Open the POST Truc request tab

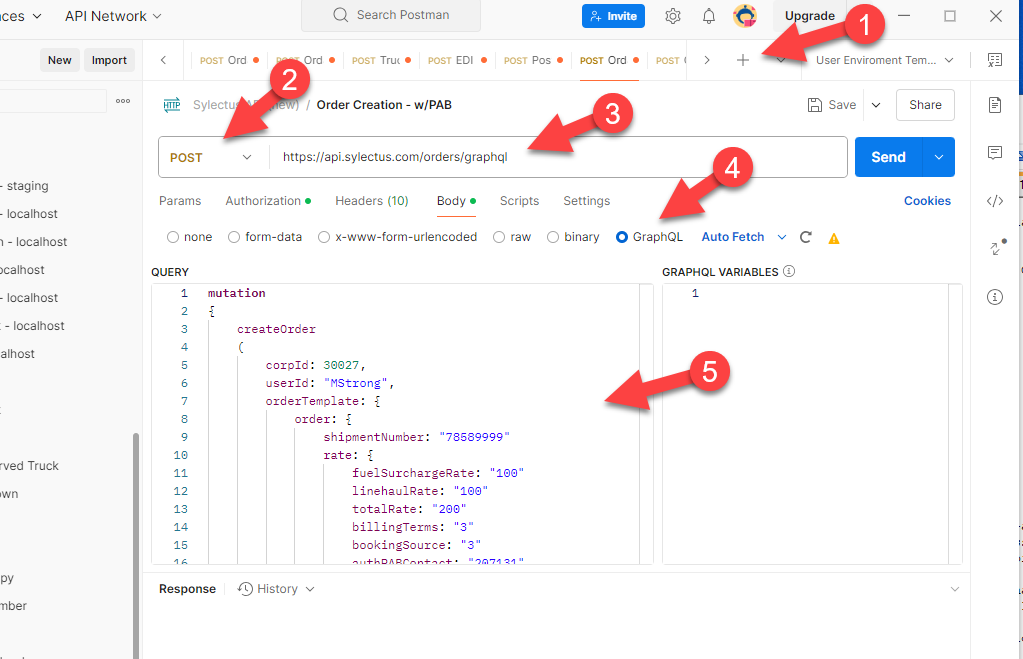point(381,60)
